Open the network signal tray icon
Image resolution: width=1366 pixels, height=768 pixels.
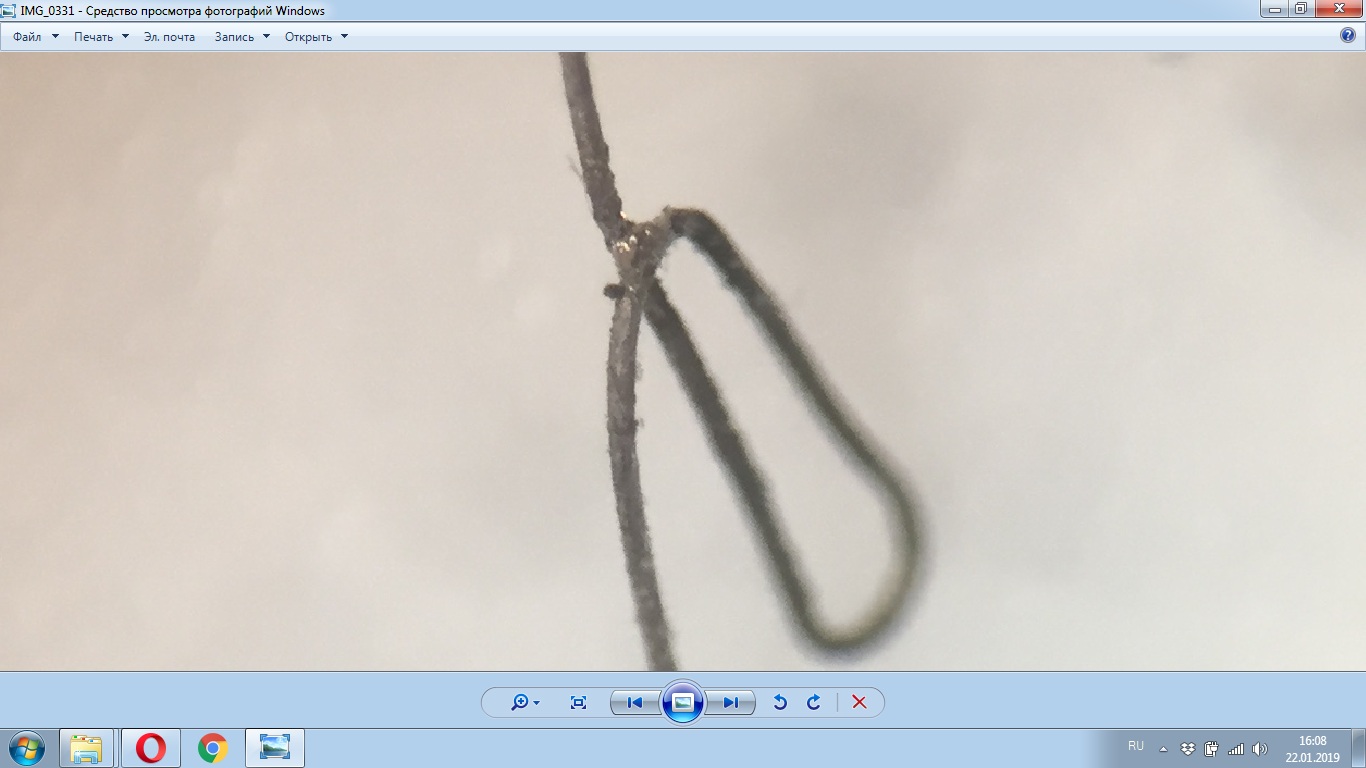coord(1236,748)
